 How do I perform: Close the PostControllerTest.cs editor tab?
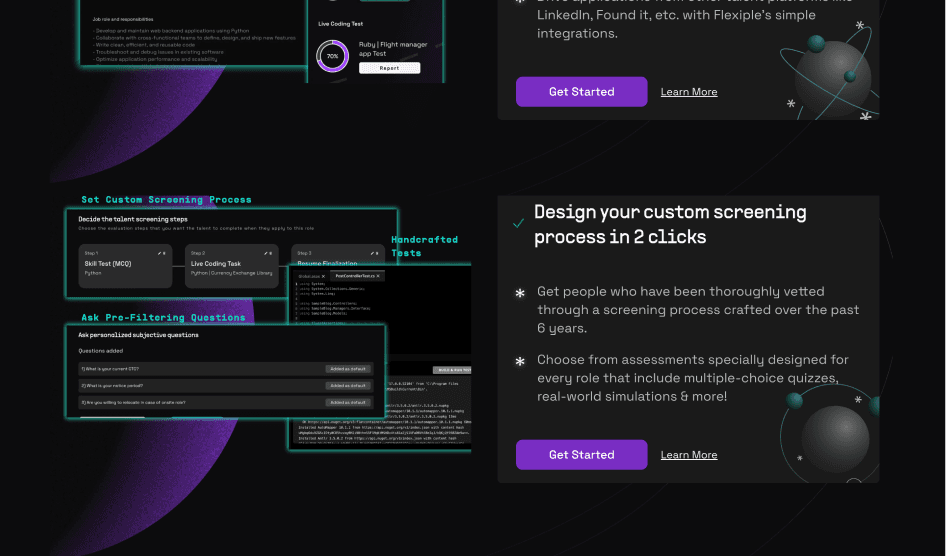click(378, 276)
